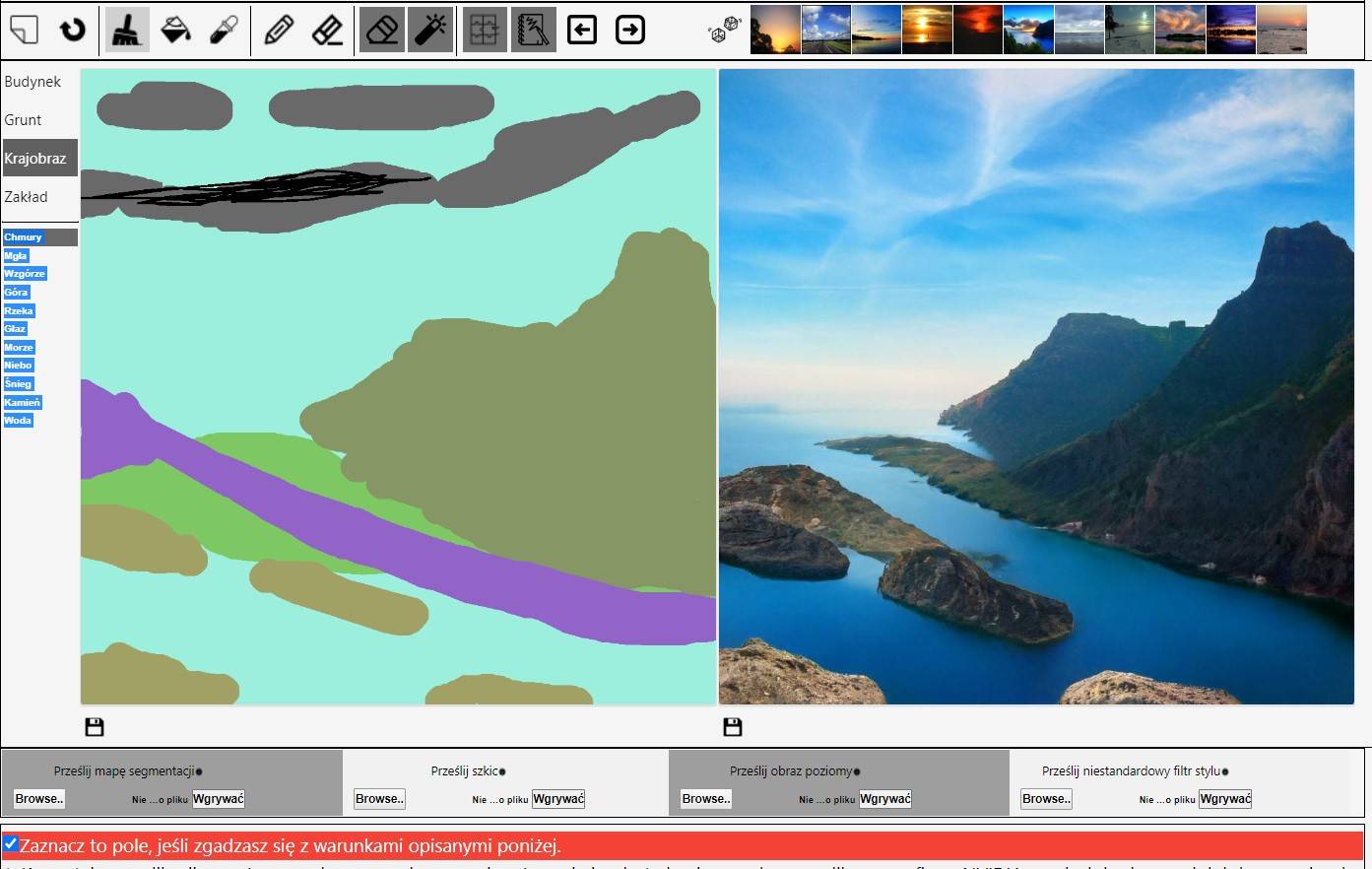
Task: Pick the eyedropper tool
Action: tap(224, 30)
